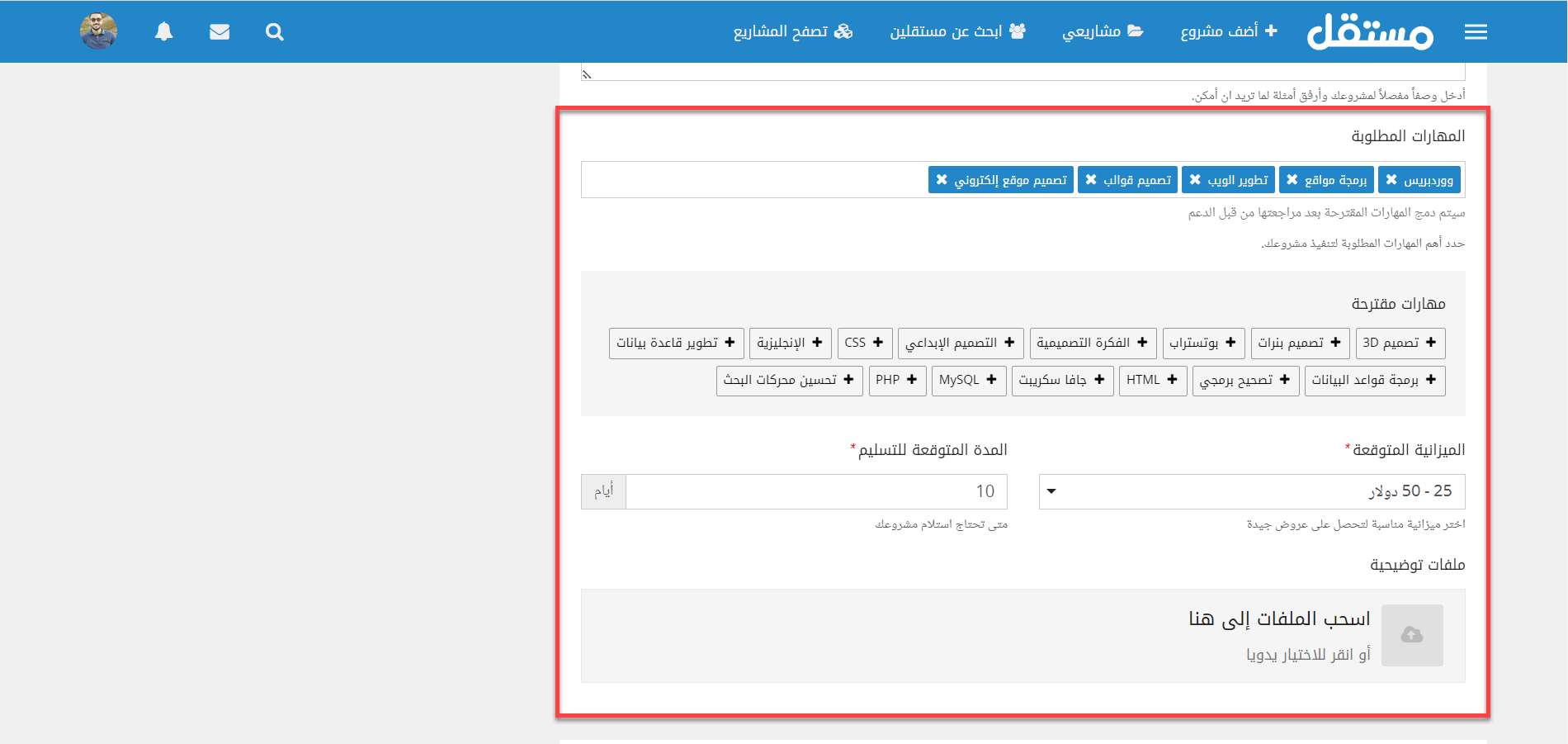Click the delivery duration days field
1568x744 pixels.
[815, 491]
